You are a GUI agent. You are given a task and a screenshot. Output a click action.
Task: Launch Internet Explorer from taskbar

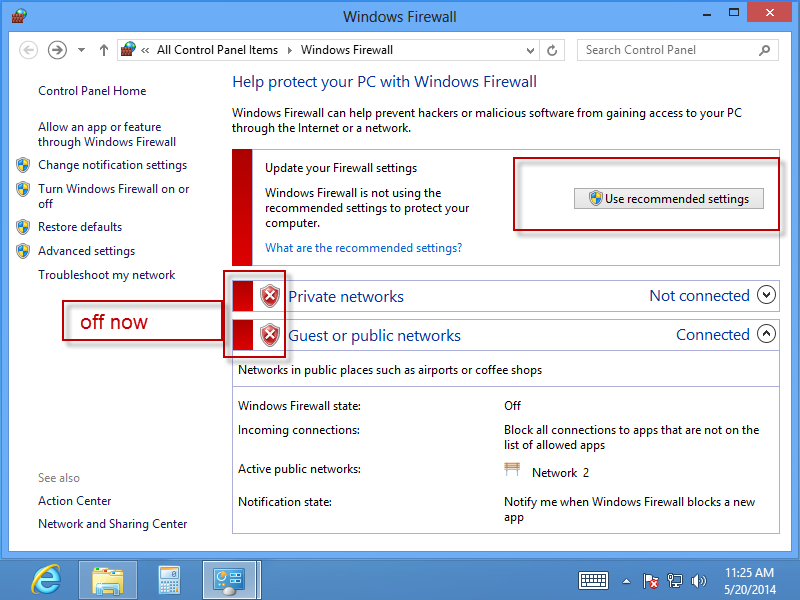click(46, 580)
